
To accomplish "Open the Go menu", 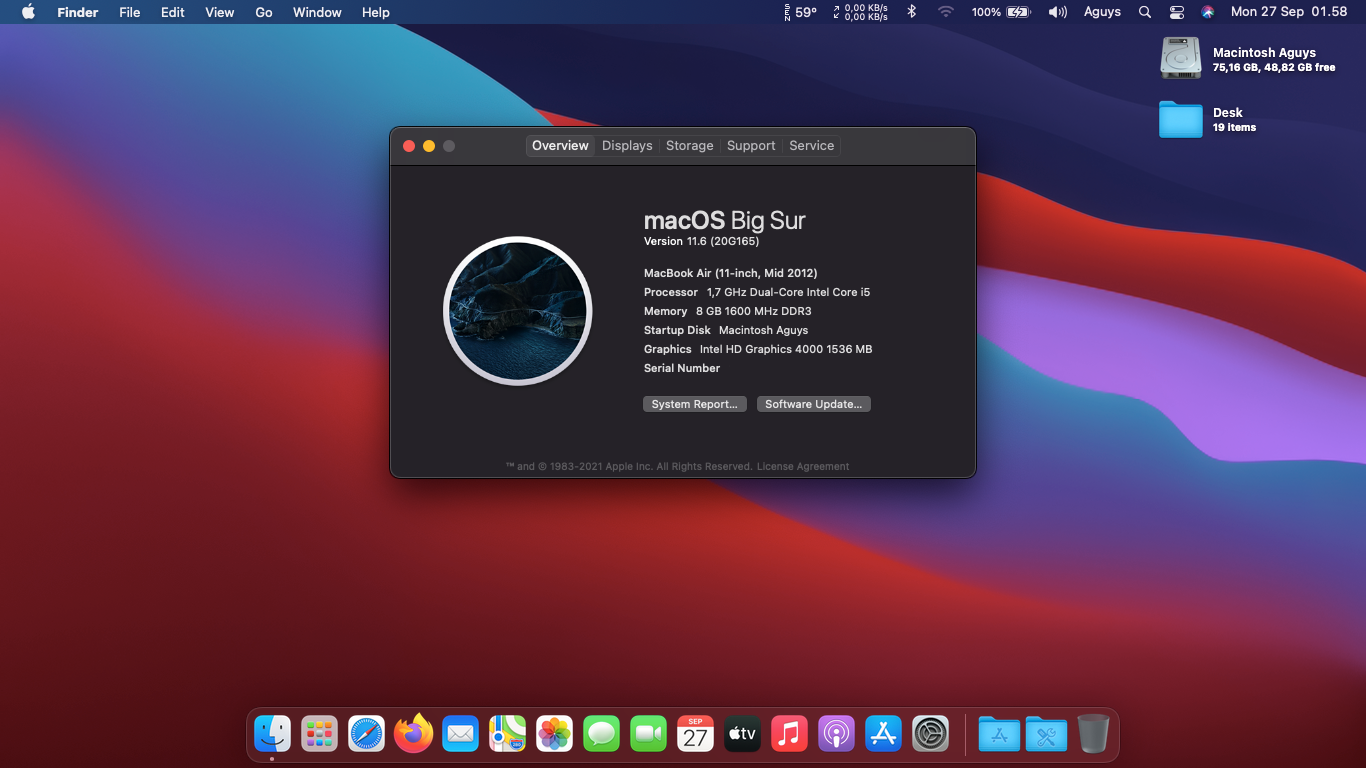I will pyautogui.click(x=264, y=12).
